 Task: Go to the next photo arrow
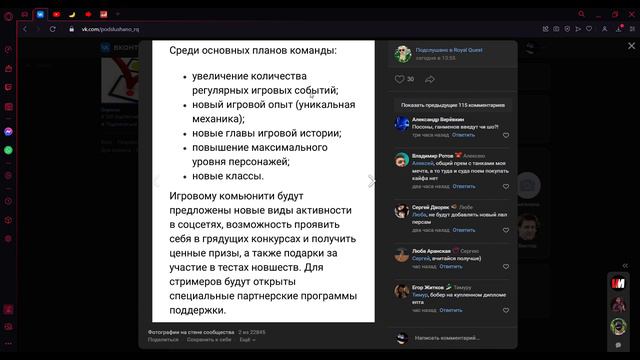[x=371, y=181]
